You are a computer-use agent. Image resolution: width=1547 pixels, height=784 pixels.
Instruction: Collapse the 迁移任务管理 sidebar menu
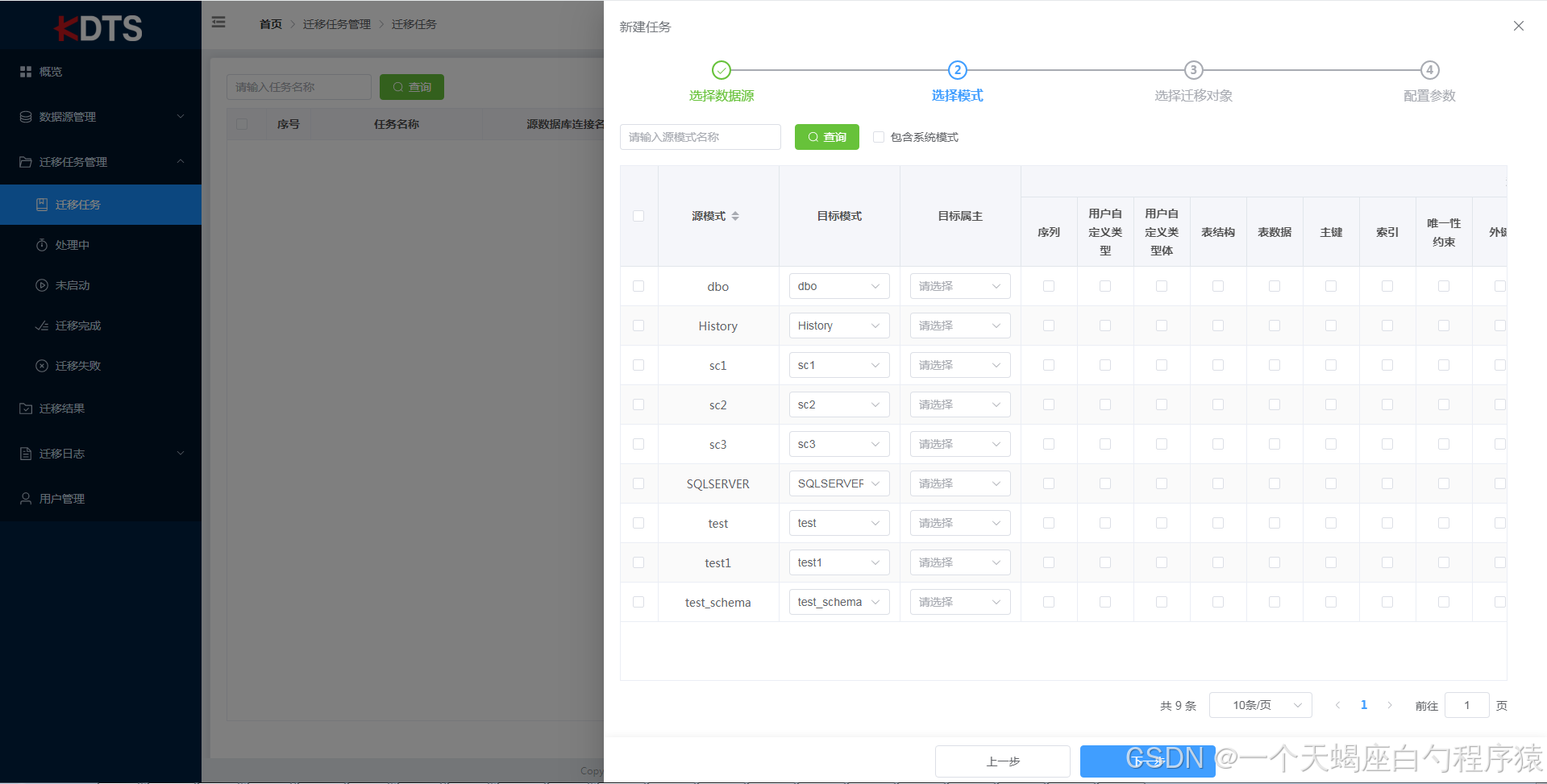[101, 162]
